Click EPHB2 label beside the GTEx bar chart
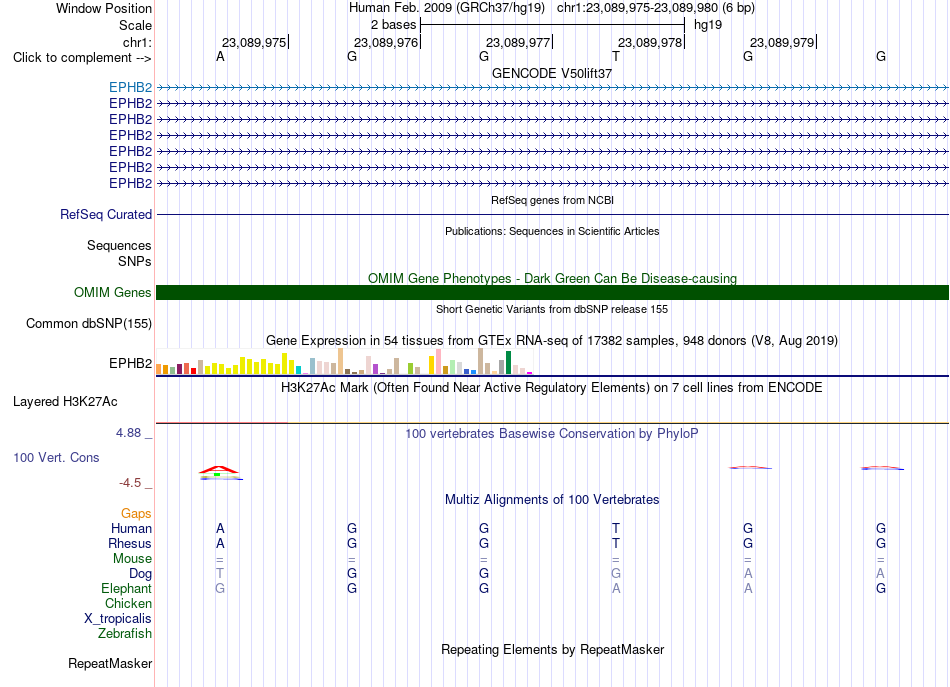The height and width of the screenshot is (687, 950). pos(130,363)
